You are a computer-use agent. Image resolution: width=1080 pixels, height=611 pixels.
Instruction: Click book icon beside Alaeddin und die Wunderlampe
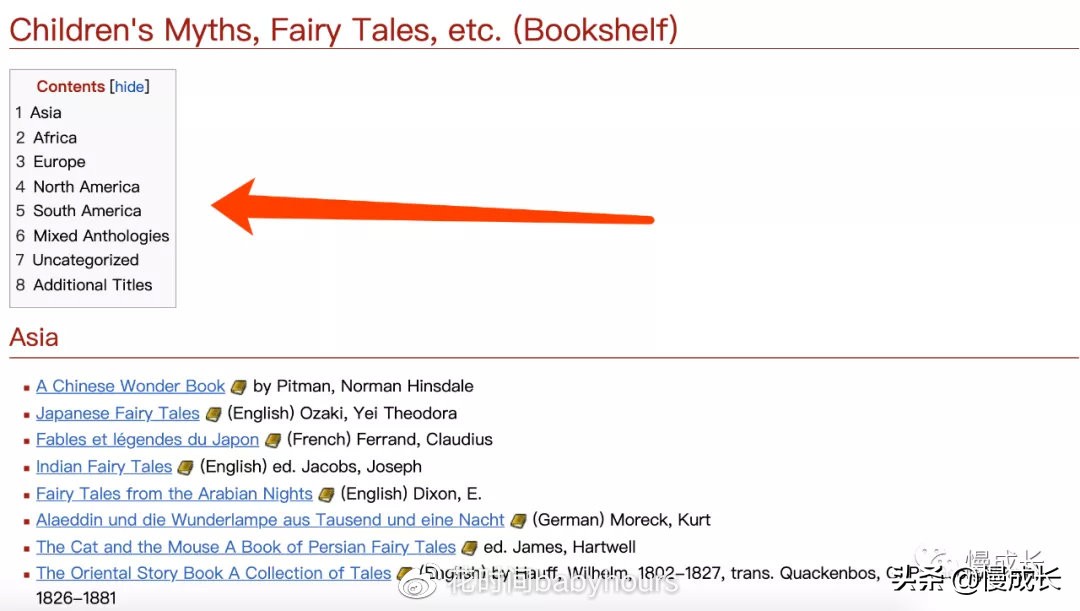click(x=517, y=521)
